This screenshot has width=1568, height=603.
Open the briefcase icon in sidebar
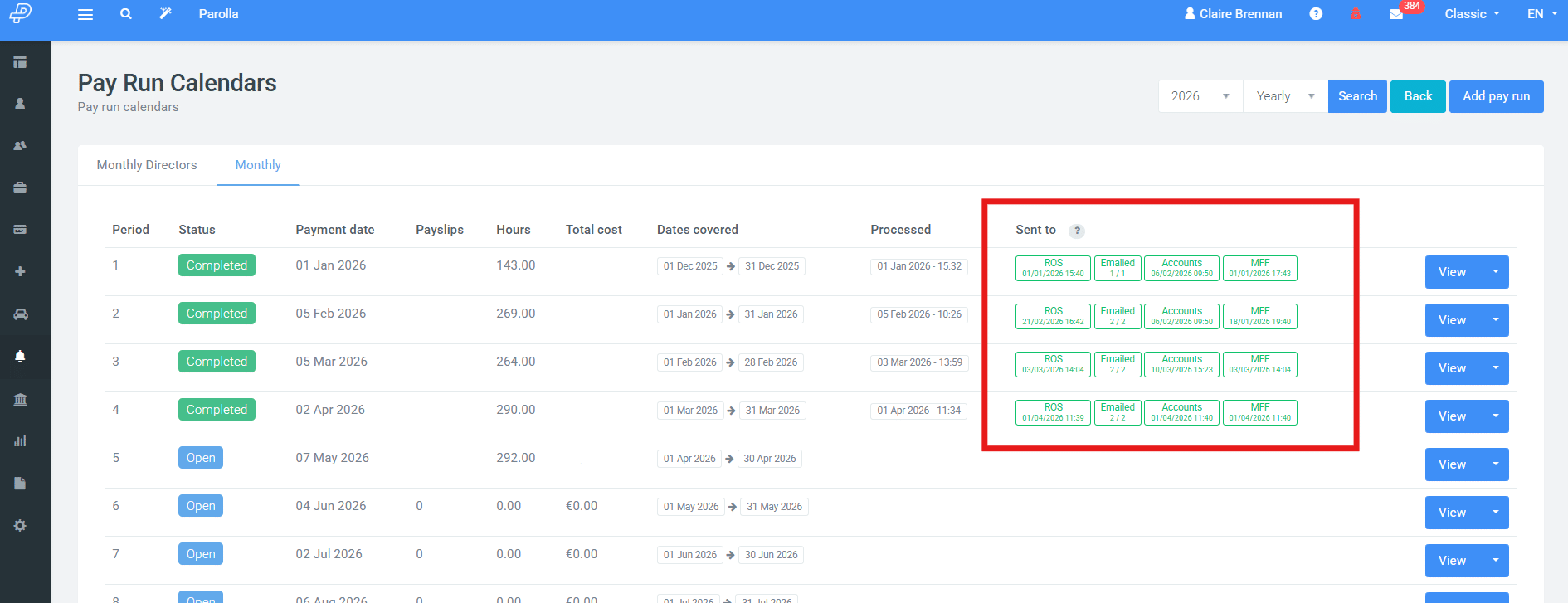pyautogui.click(x=21, y=187)
